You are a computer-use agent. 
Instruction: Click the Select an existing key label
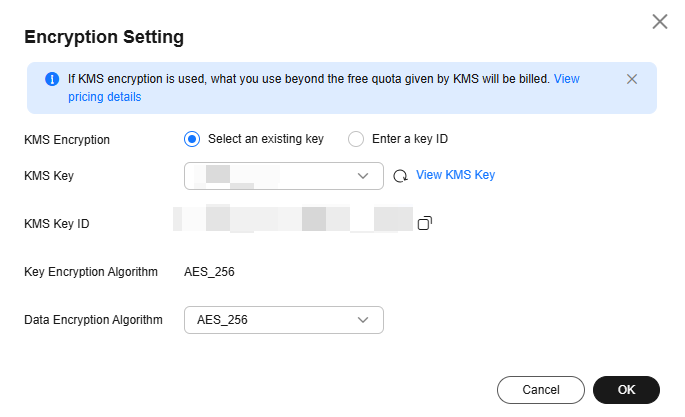tap(266, 139)
